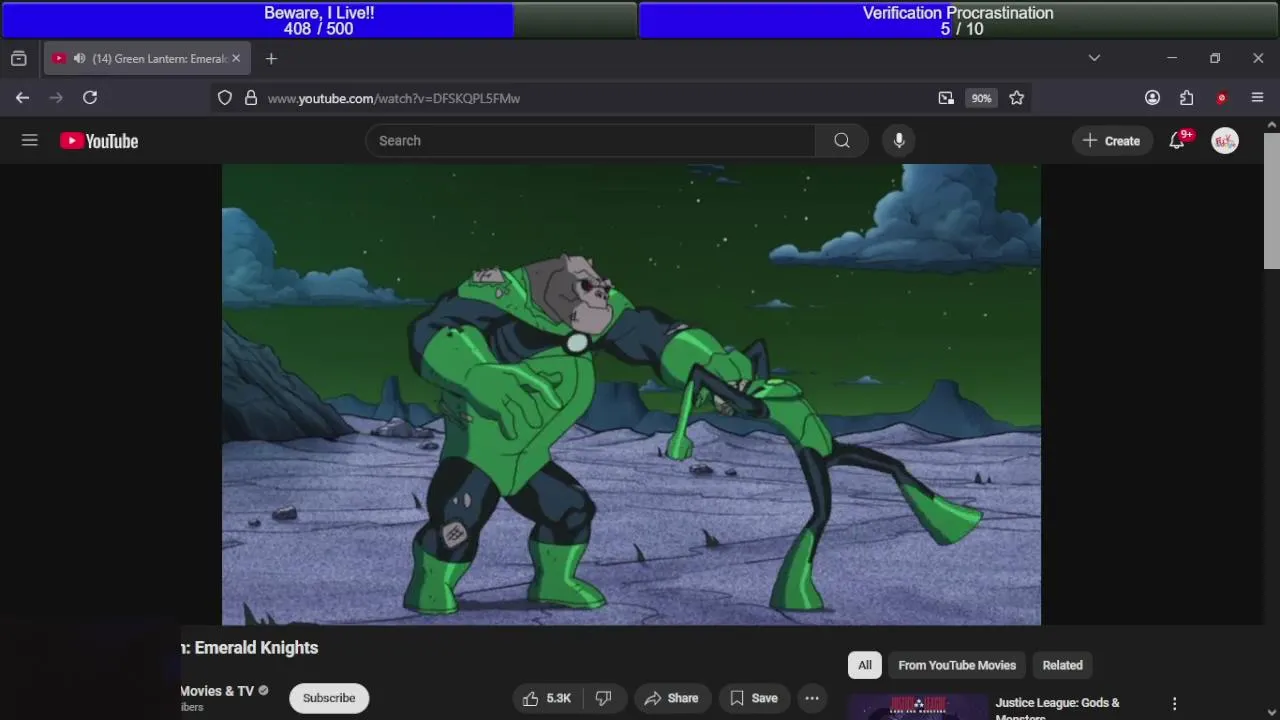Select the From YouTube Movies chip
The height and width of the screenshot is (720, 1280).
(957, 665)
